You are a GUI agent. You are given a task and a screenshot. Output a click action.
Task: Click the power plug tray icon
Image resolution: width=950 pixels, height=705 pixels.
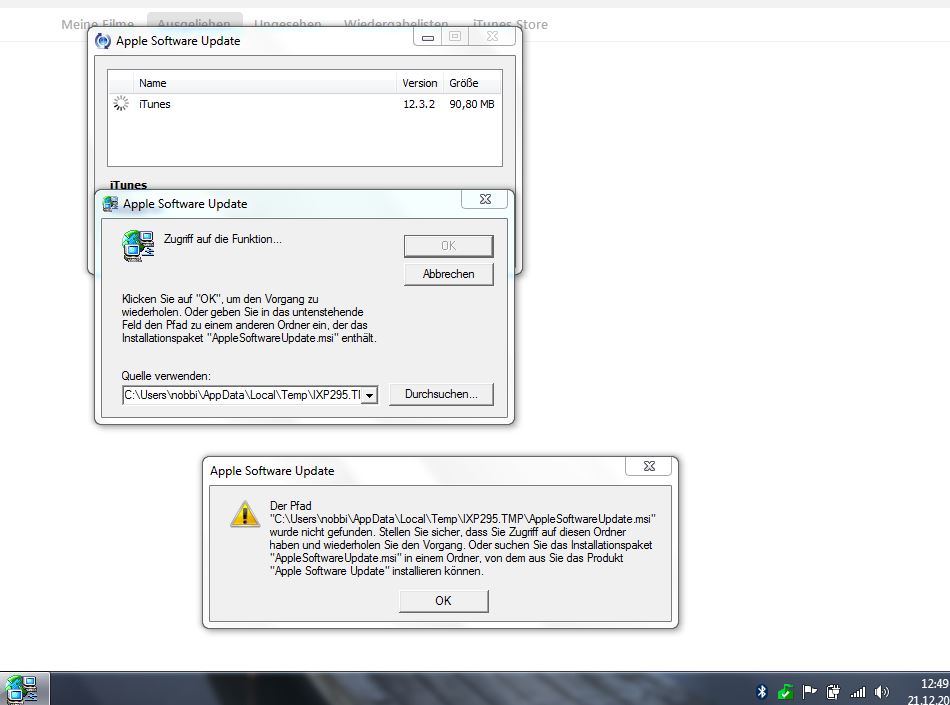coord(833,691)
